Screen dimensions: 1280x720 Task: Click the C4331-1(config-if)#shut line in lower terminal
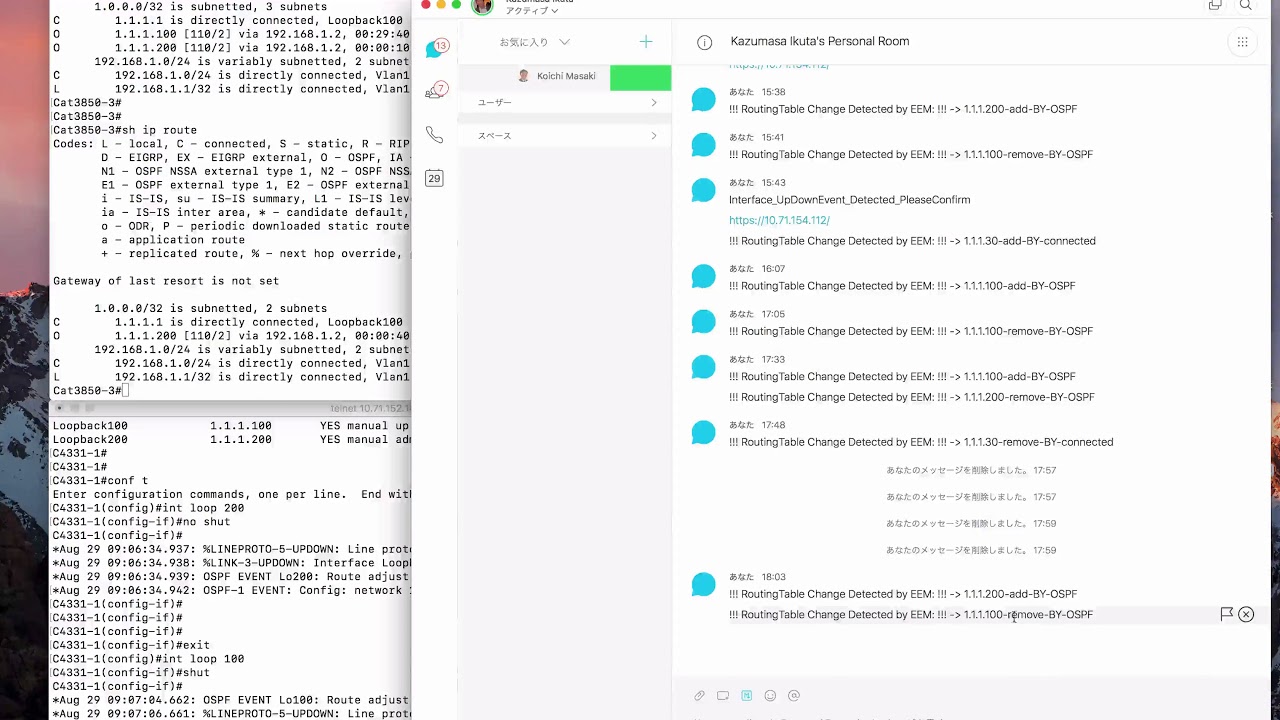click(131, 673)
